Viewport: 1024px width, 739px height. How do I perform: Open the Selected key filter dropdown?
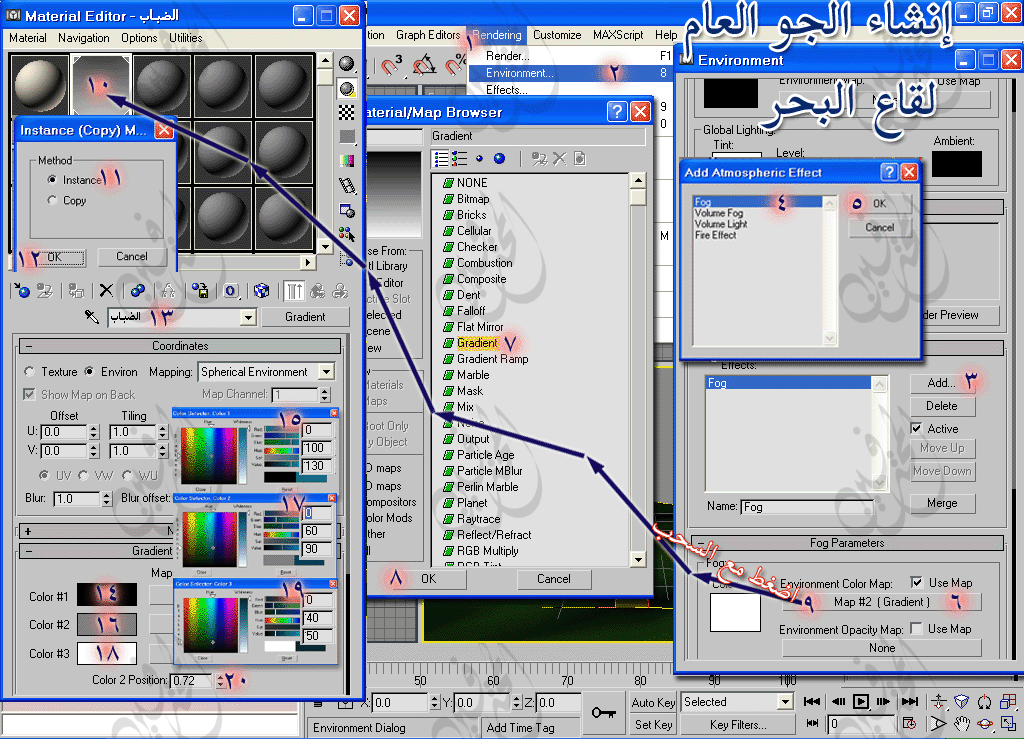[785, 702]
